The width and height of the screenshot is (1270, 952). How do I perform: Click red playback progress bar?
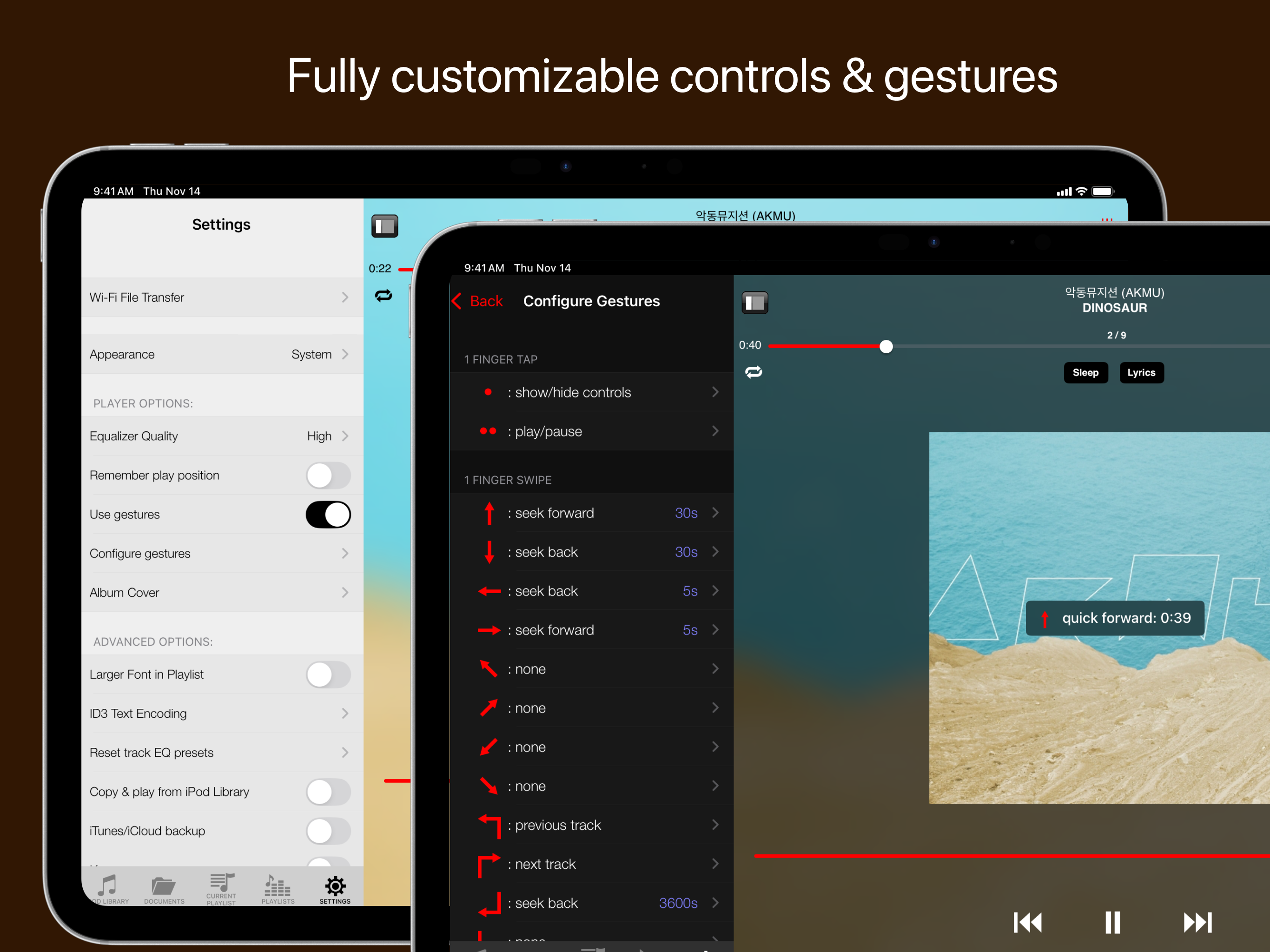[826, 346]
